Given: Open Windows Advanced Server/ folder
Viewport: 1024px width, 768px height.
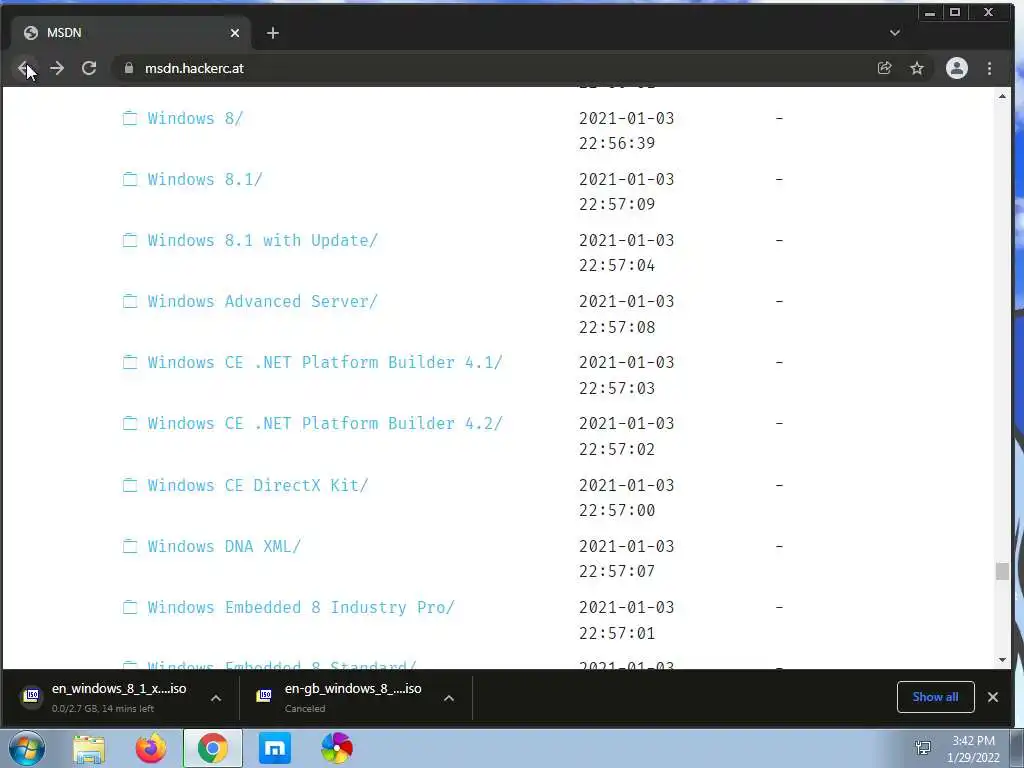Looking at the screenshot, I should pyautogui.click(x=263, y=301).
